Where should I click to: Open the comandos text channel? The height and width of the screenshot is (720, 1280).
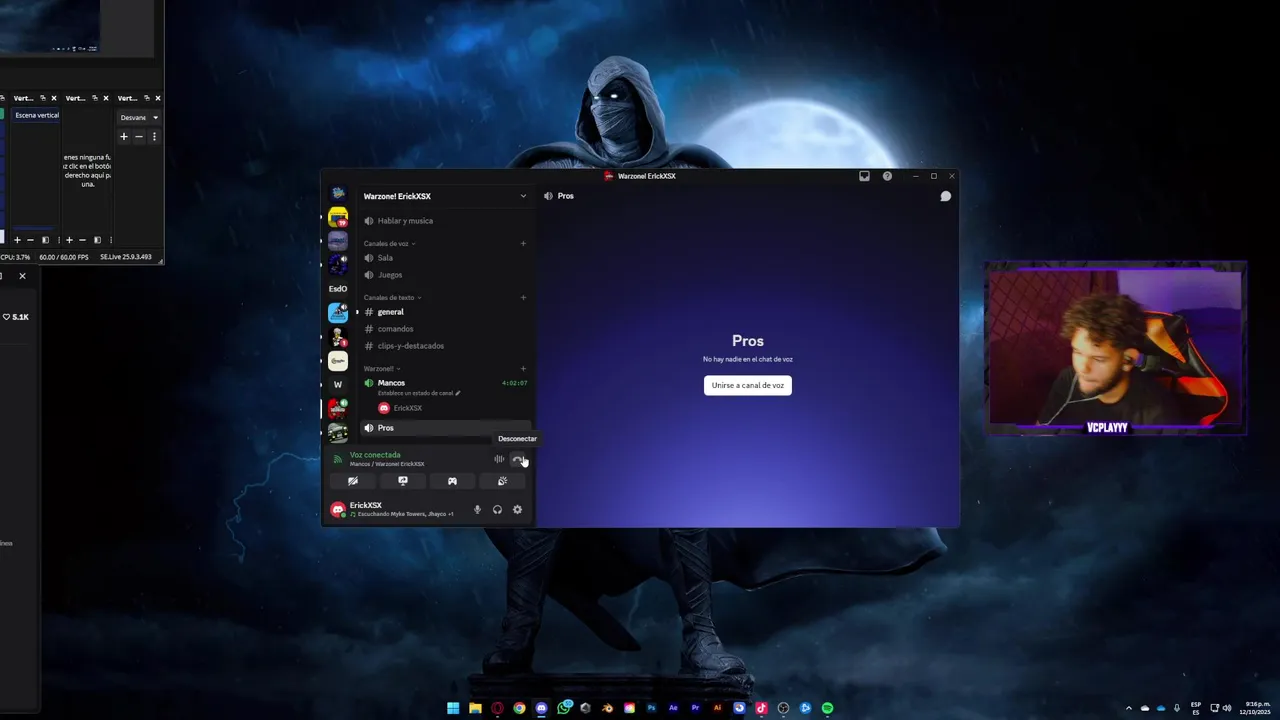(444, 329)
